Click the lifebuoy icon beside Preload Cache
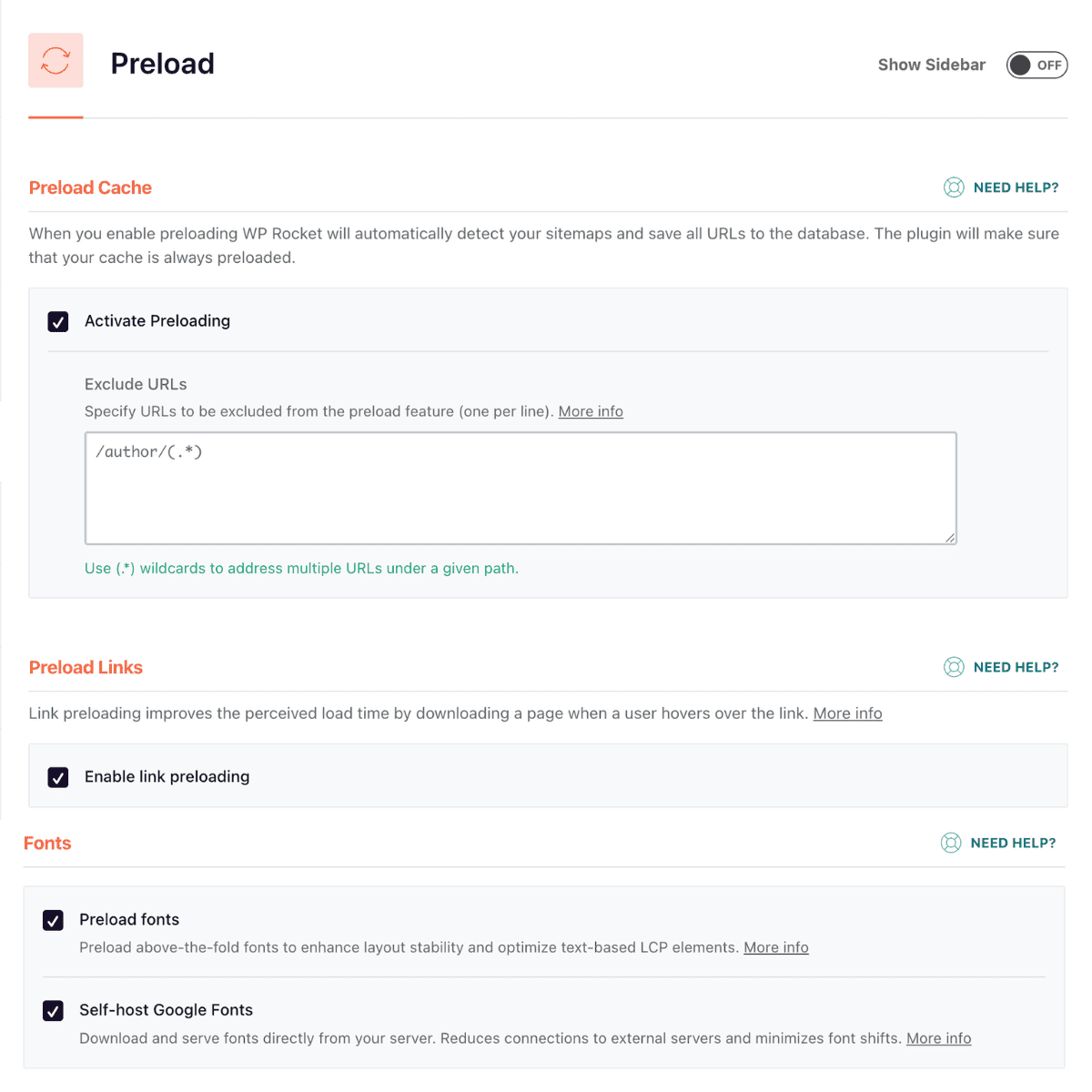 (x=954, y=187)
